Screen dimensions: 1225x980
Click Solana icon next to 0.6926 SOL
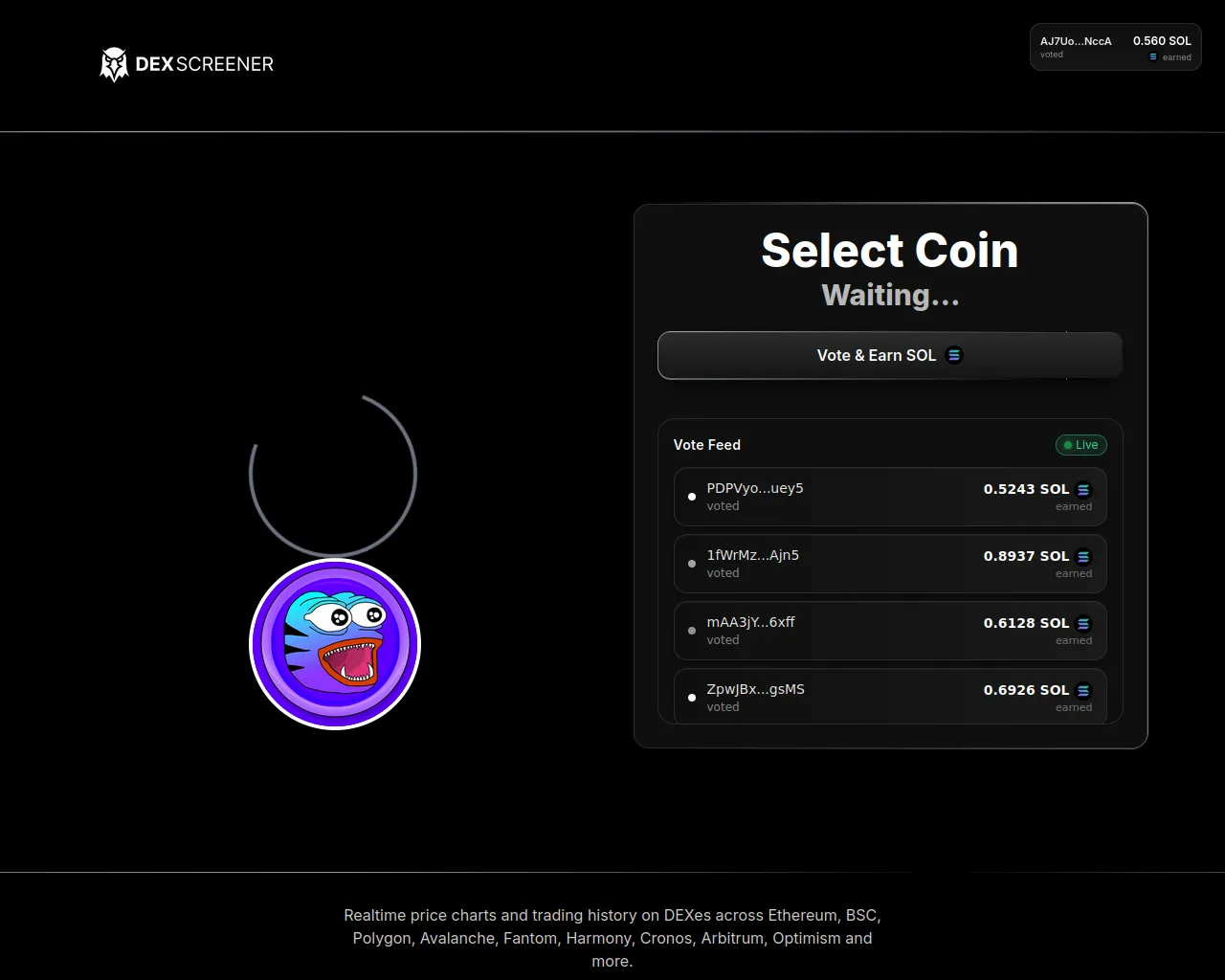click(x=1083, y=690)
